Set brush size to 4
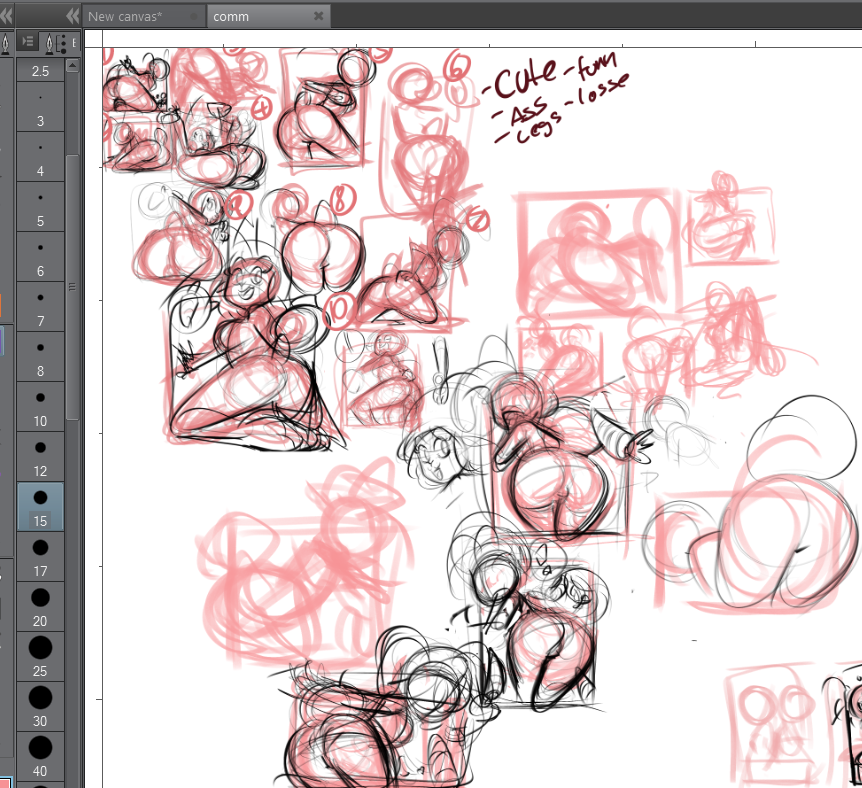This screenshot has width=862, height=788. point(40,157)
